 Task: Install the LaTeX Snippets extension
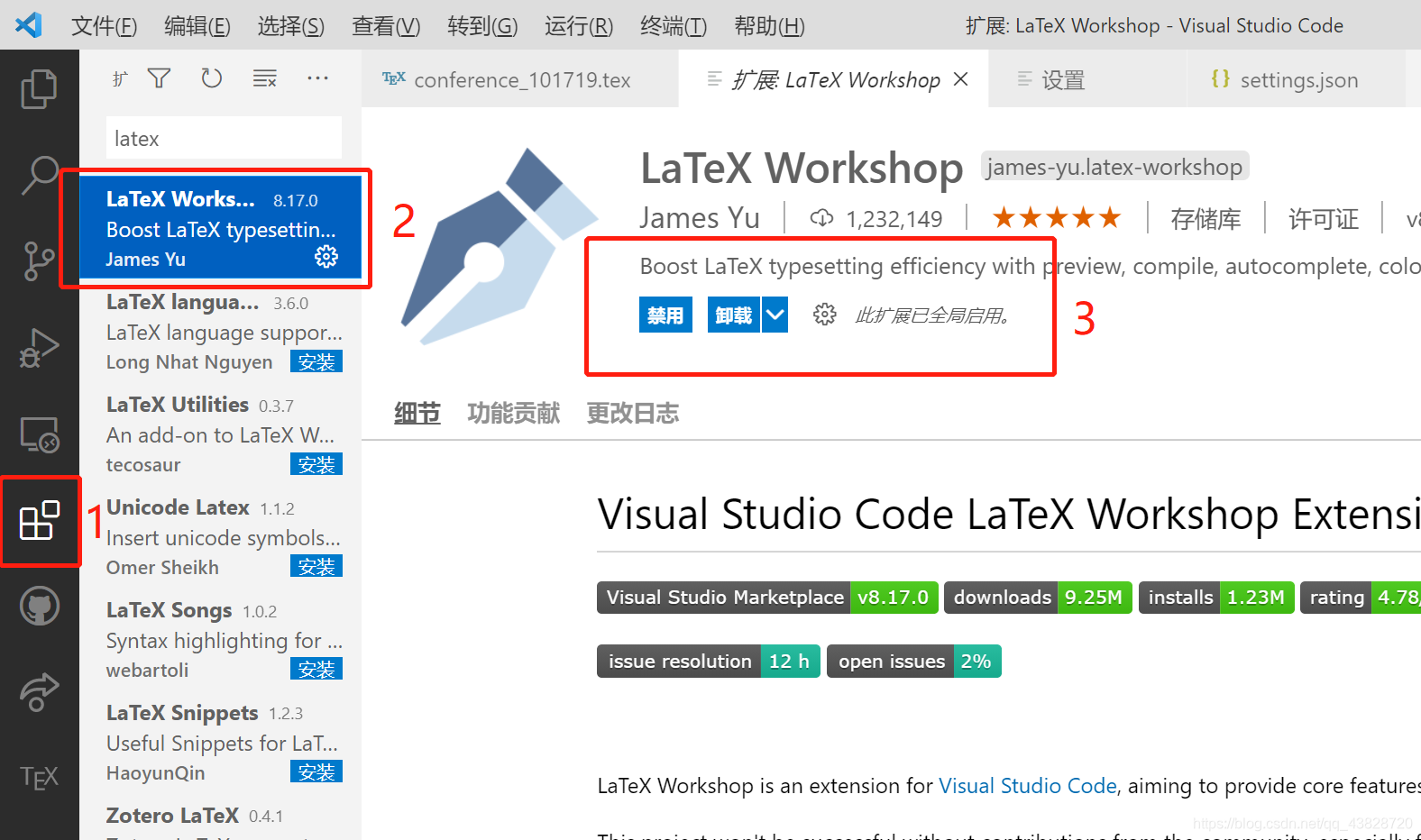pyautogui.click(x=316, y=772)
